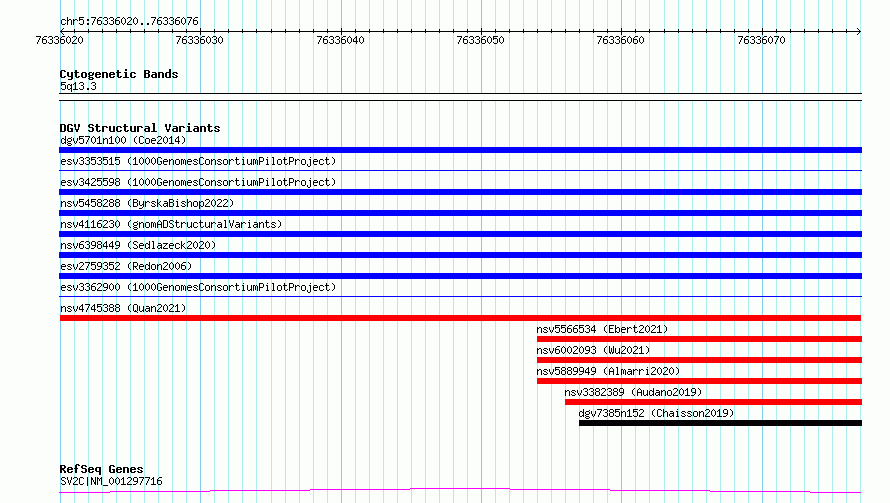Click the red bar under nsv4745388
This screenshot has height=503, width=890.
pos(460,318)
